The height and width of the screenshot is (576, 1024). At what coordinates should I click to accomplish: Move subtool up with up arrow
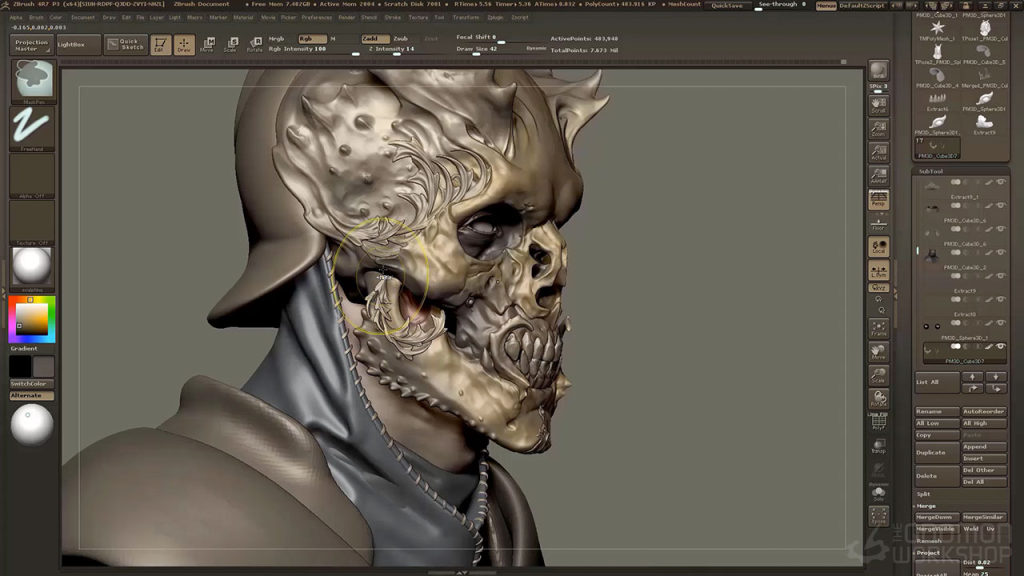(972, 377)
